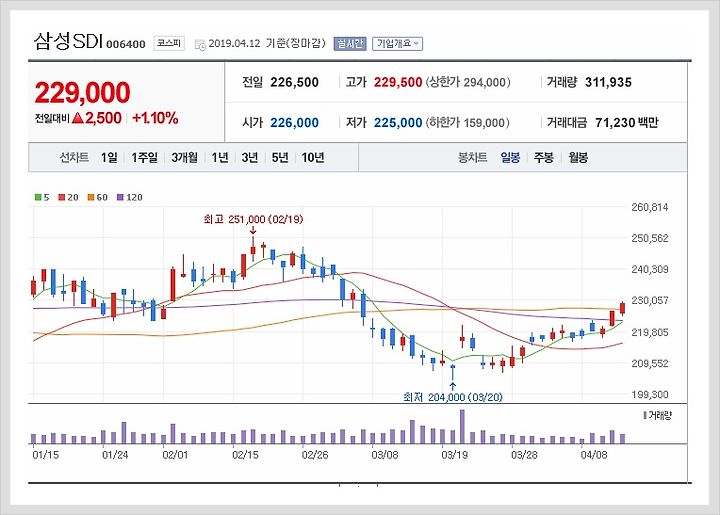Screen dimensions: 720x515
Task: Select the 3년 line chart tab
Action: tap(250, 157)
